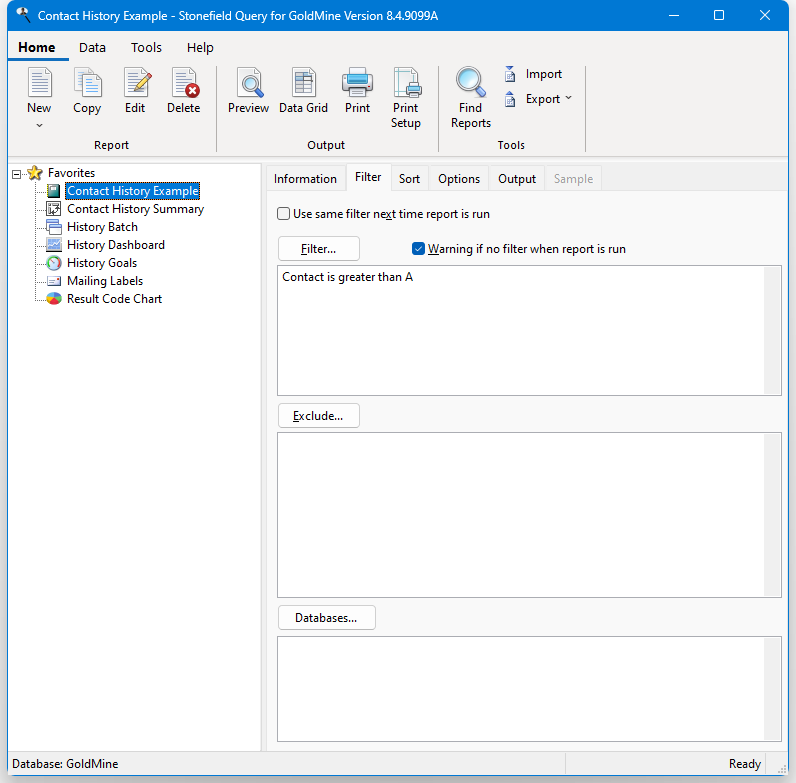
Task: Switch to the Output tab
Action: click(x=517, y=179)
